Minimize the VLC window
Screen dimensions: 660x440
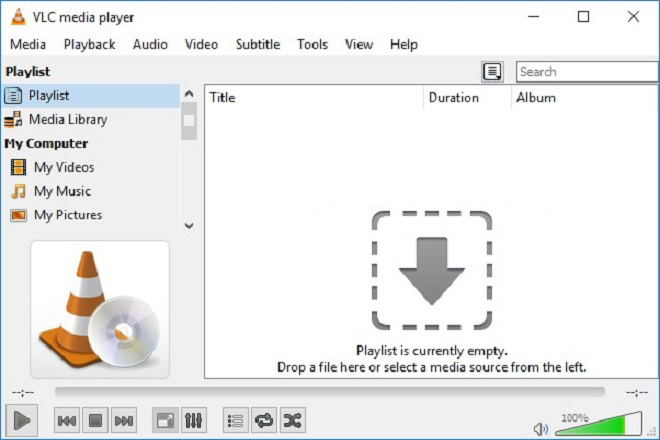(x=534, y=17)
